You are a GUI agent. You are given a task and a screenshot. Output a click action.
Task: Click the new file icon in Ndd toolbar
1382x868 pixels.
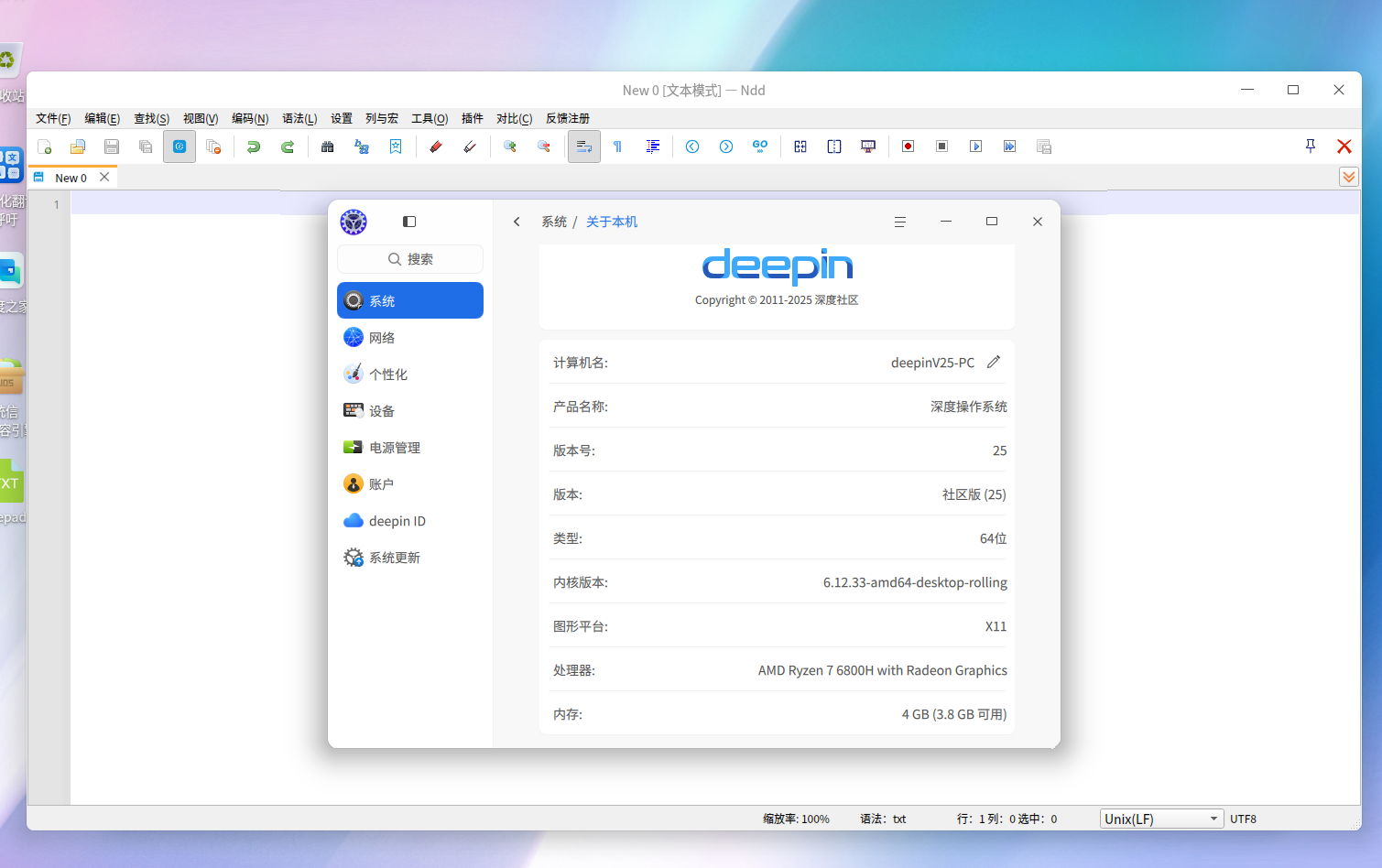44,146
